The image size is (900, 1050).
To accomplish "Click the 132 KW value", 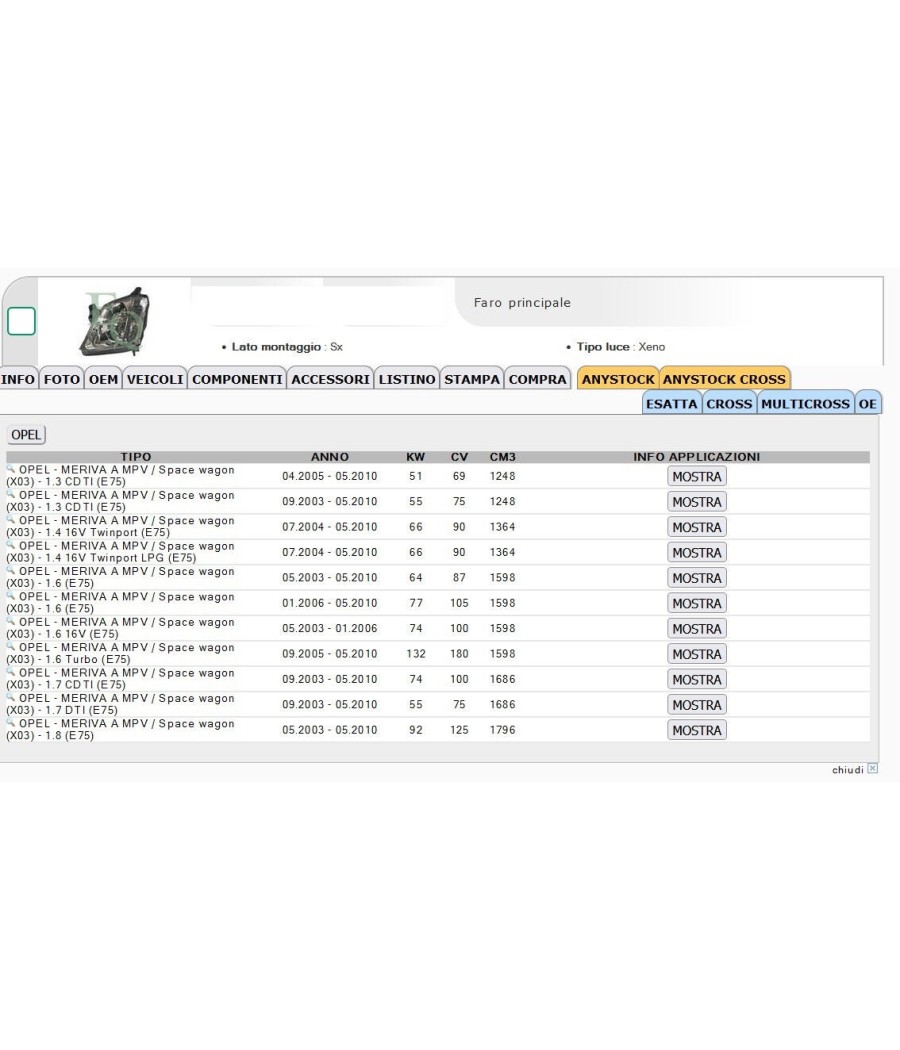I will pos(416,654).
